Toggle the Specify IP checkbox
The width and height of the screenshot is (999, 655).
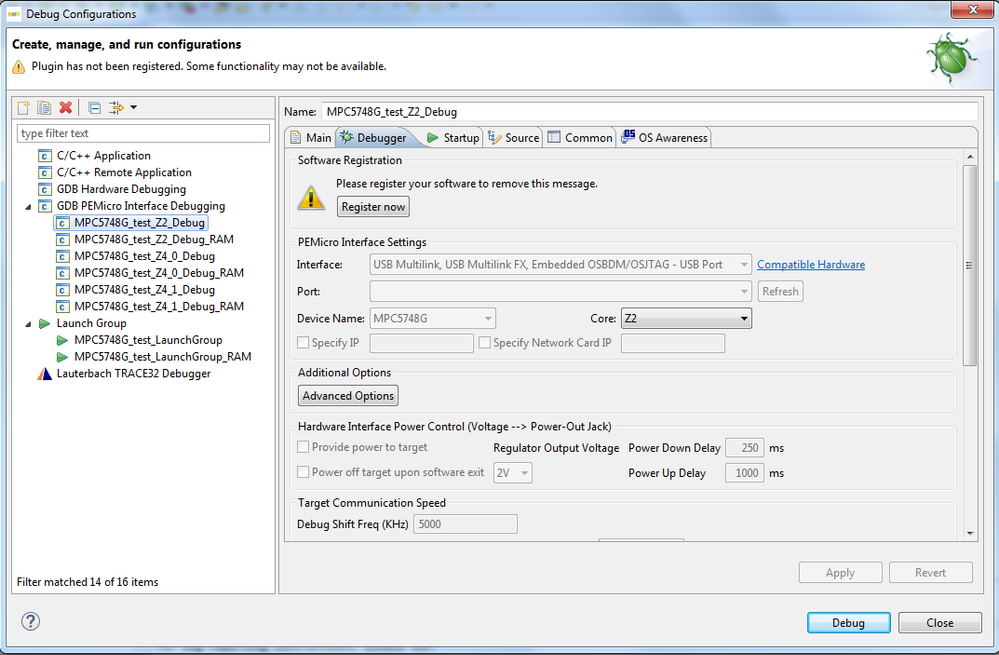pos(303,343)
